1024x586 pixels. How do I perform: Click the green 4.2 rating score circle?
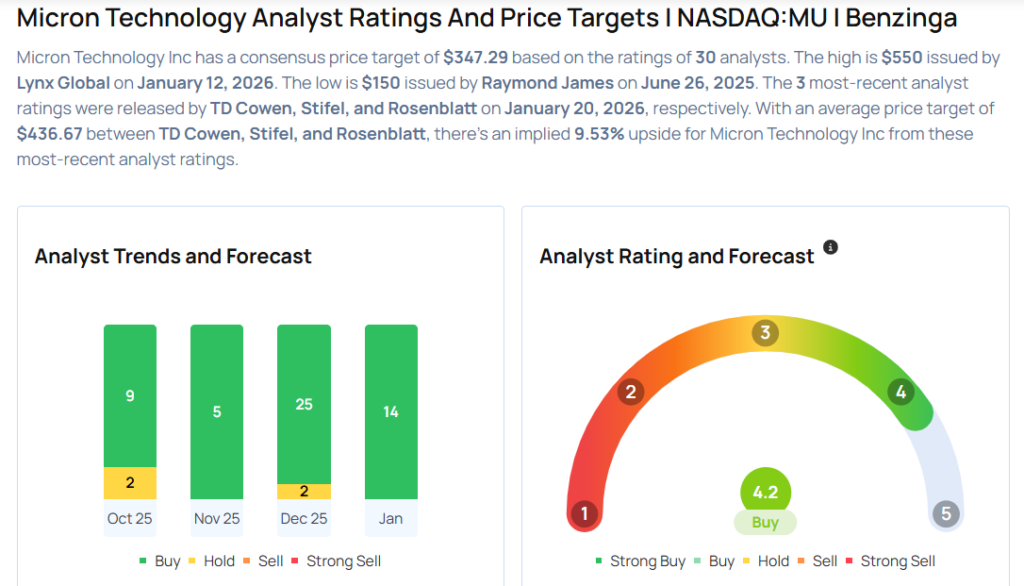765,491
